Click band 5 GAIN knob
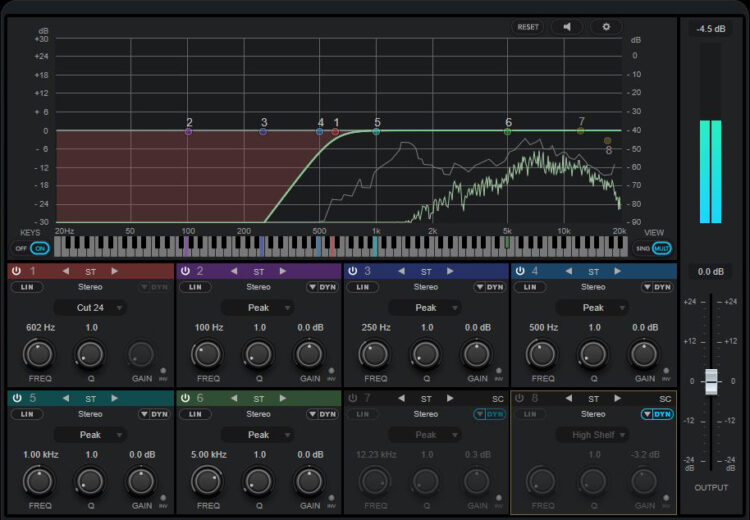This screenshot has width=750, height=520. pyautogui.click(x=142, y=482)
